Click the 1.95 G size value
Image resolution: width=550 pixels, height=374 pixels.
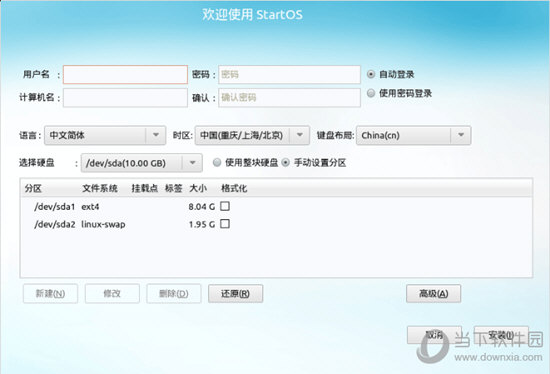pyautogui.click(x=202, y=224)
